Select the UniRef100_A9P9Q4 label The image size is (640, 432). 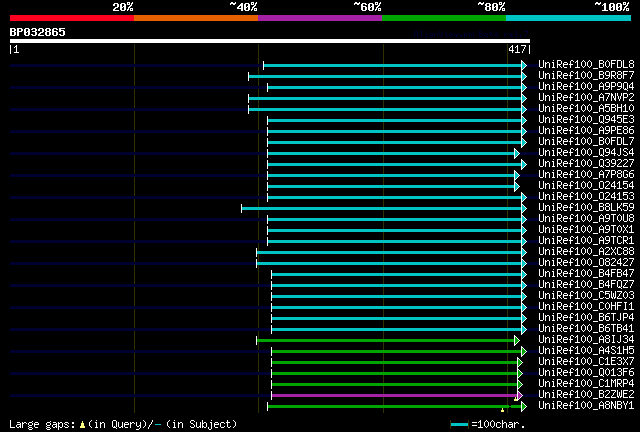586,87
